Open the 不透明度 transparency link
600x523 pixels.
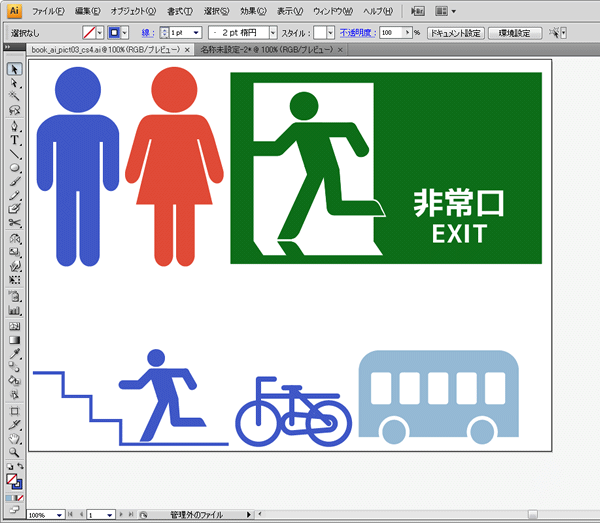pyautogui.click(x=357, y=33)
